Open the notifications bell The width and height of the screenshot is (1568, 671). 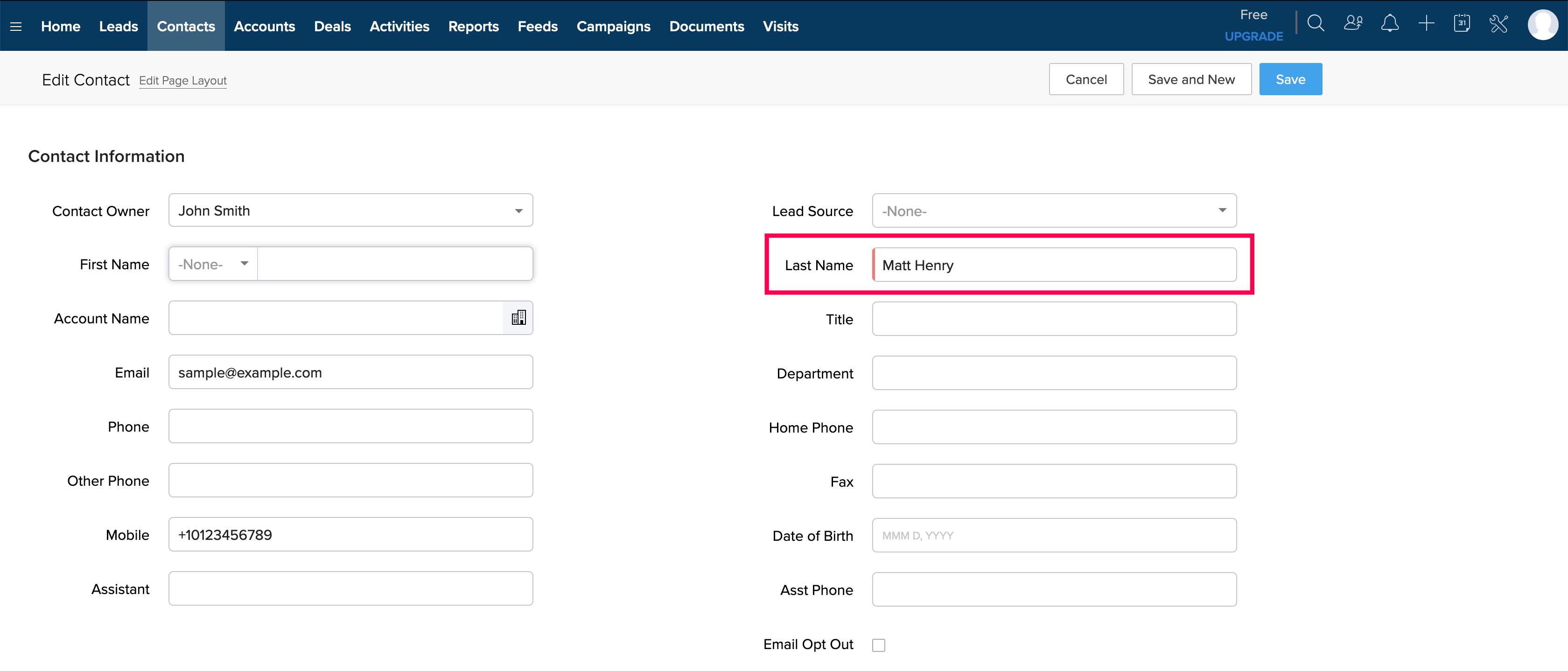pyautogui.click(x=1389, y=24)
